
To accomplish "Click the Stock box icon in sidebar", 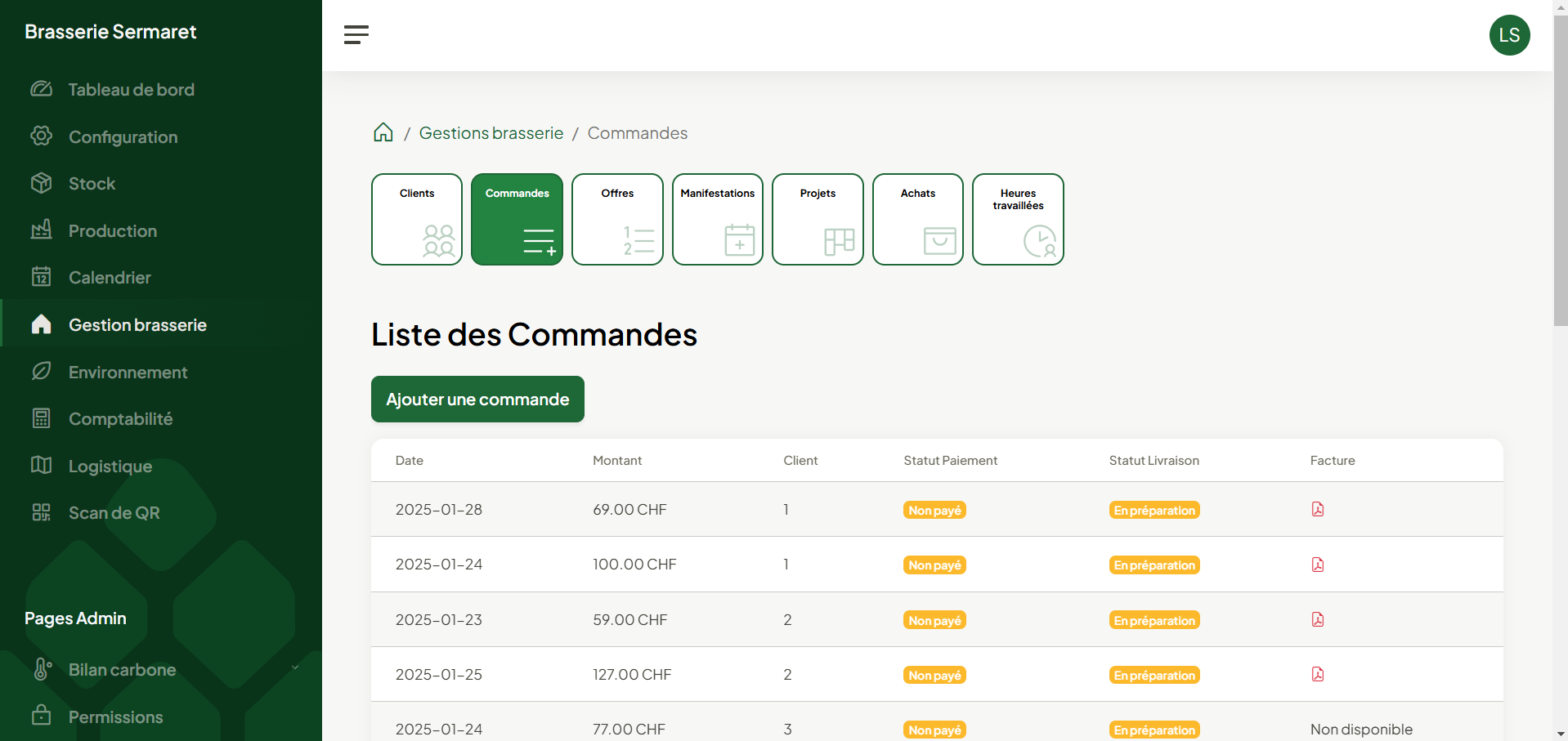I will pyautogui.click(x=41, y=183).
